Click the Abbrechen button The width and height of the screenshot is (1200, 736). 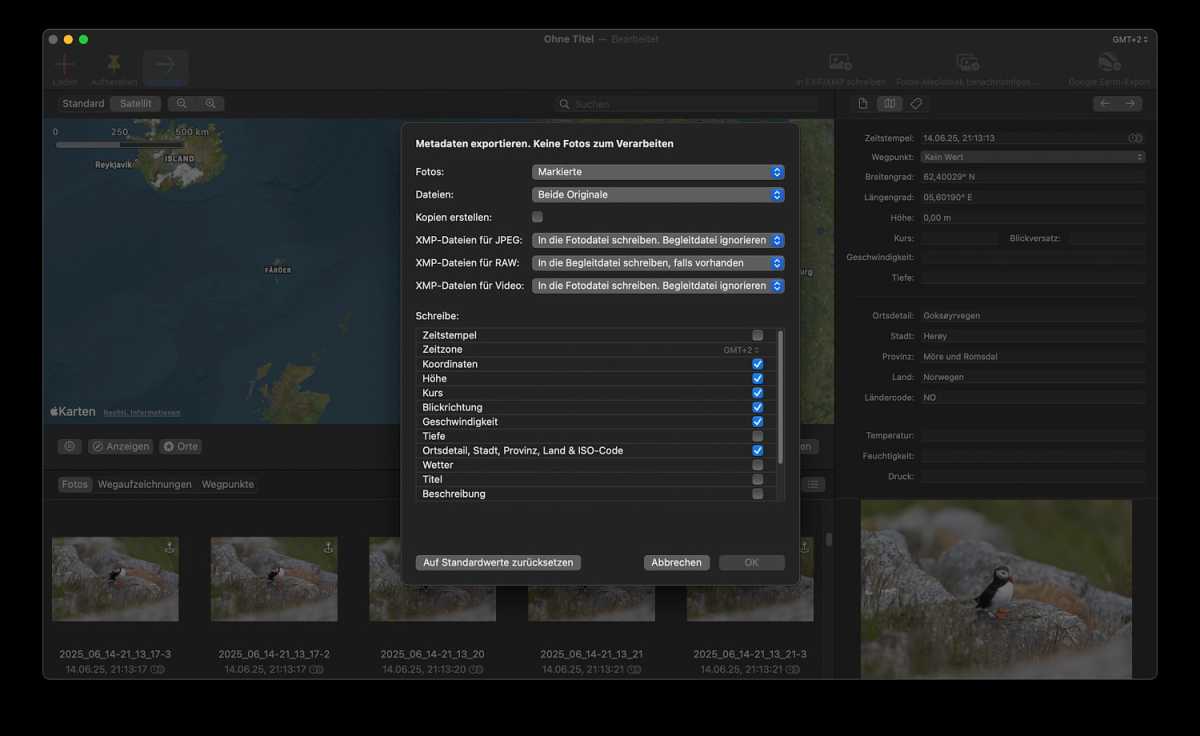pos(677,563)
